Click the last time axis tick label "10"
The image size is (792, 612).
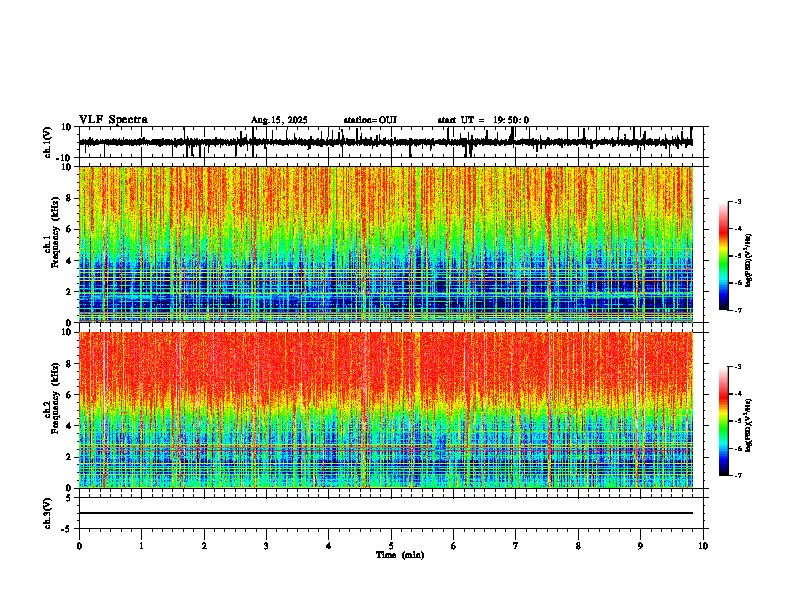tap(703, 546)
